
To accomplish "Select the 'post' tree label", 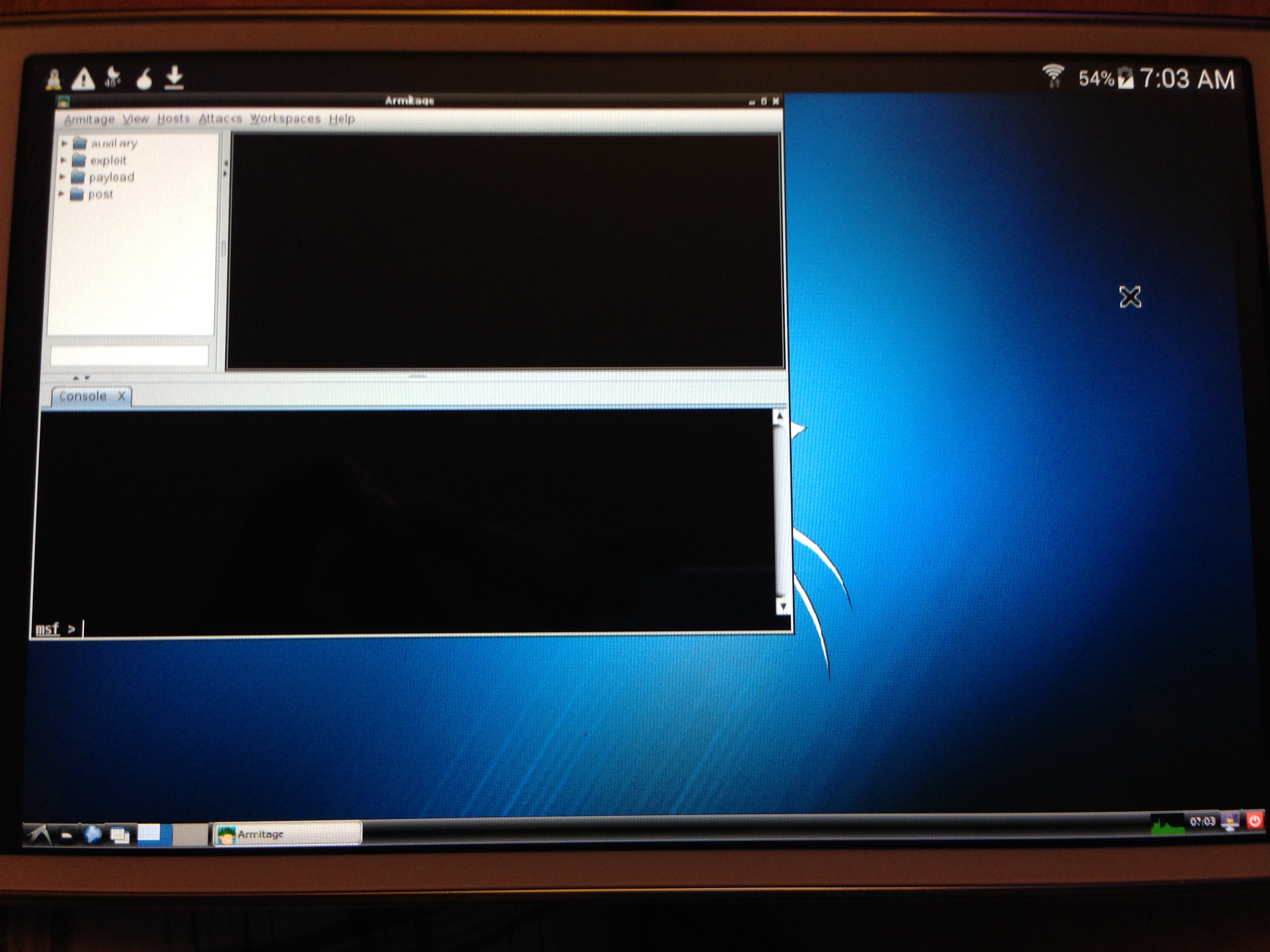I will (100, 194).
